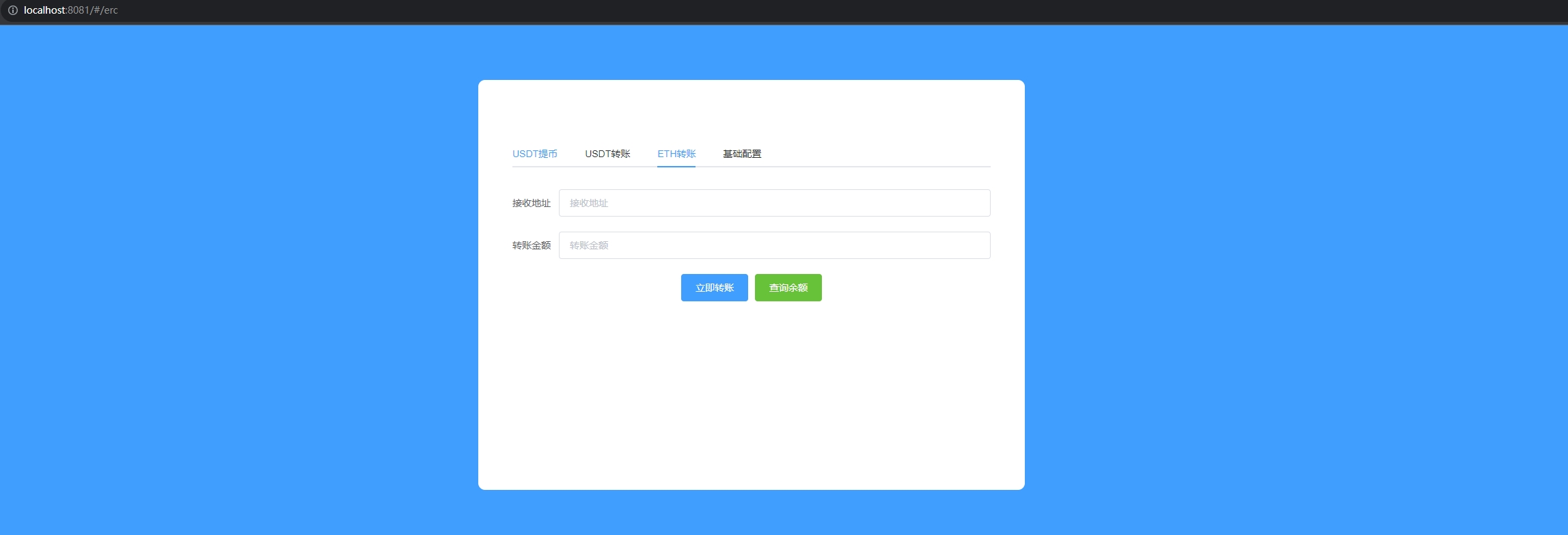
Task: Focus the 接收地址 input field
Action: (x=774, y=203)
